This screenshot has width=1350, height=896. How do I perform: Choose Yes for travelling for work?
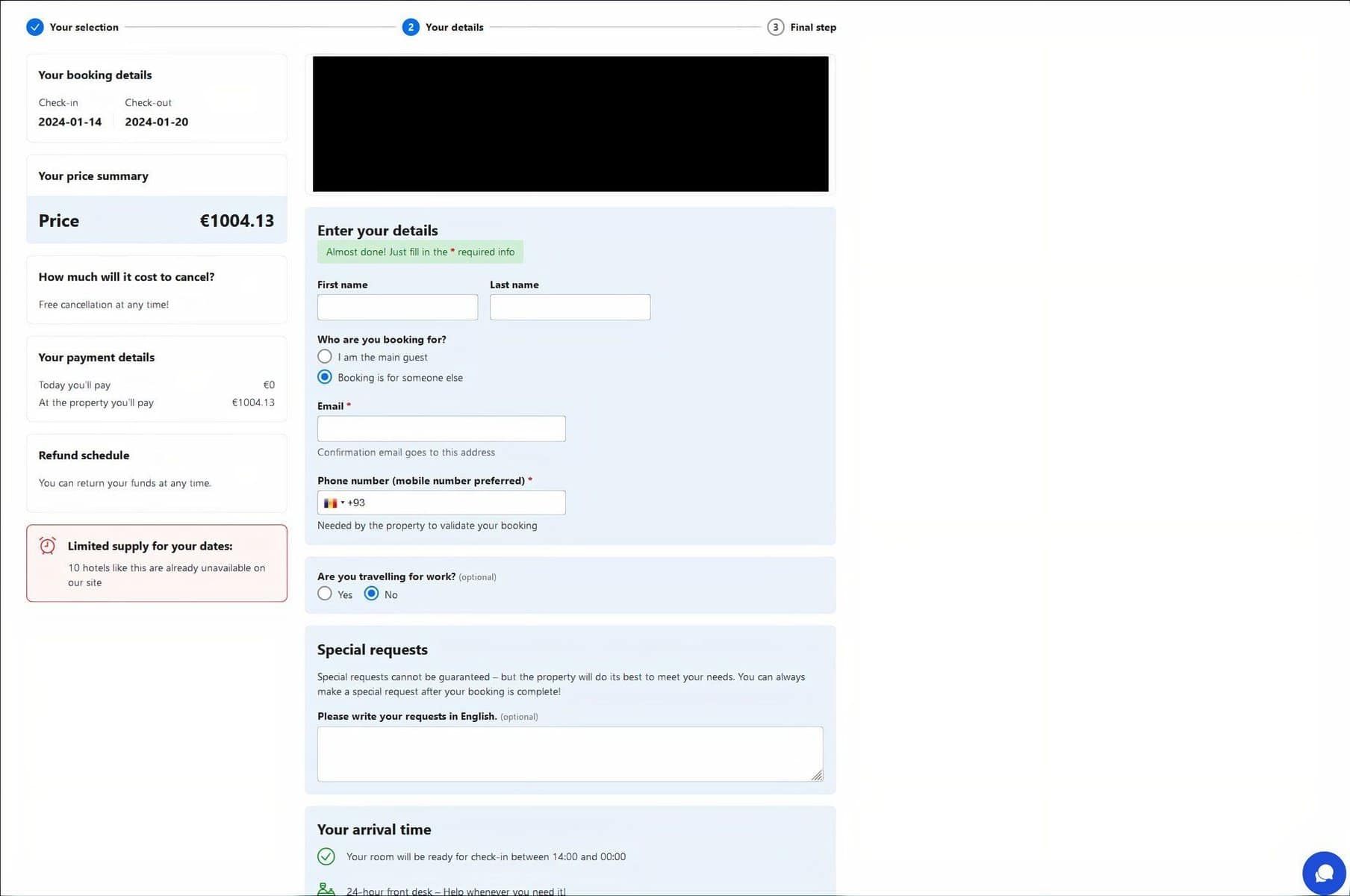pos(325,593)
